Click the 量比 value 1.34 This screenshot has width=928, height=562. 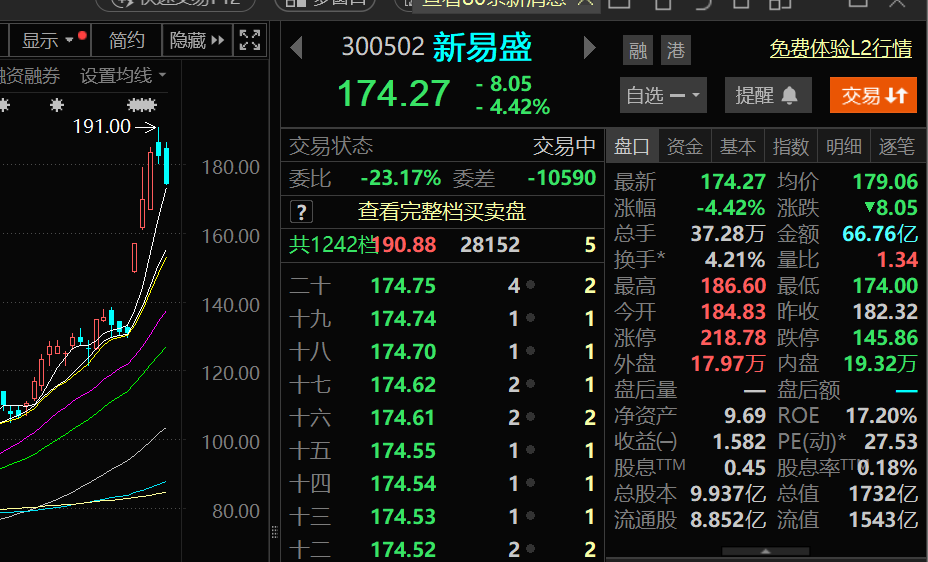(x=897, y=260)
